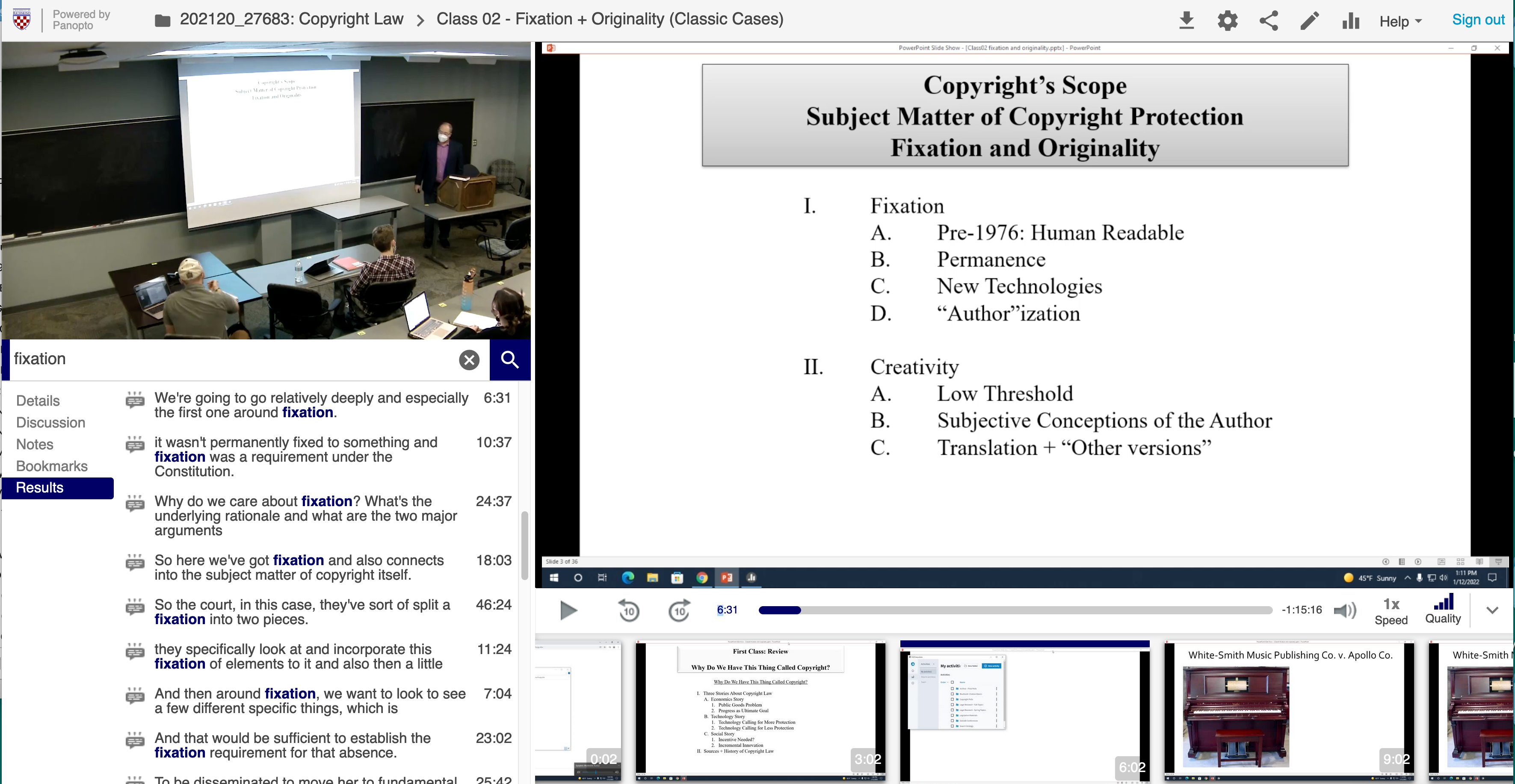Click the Windows Start button in slide
This screenshot has height=784, width=1515.
tap(553, 578)
